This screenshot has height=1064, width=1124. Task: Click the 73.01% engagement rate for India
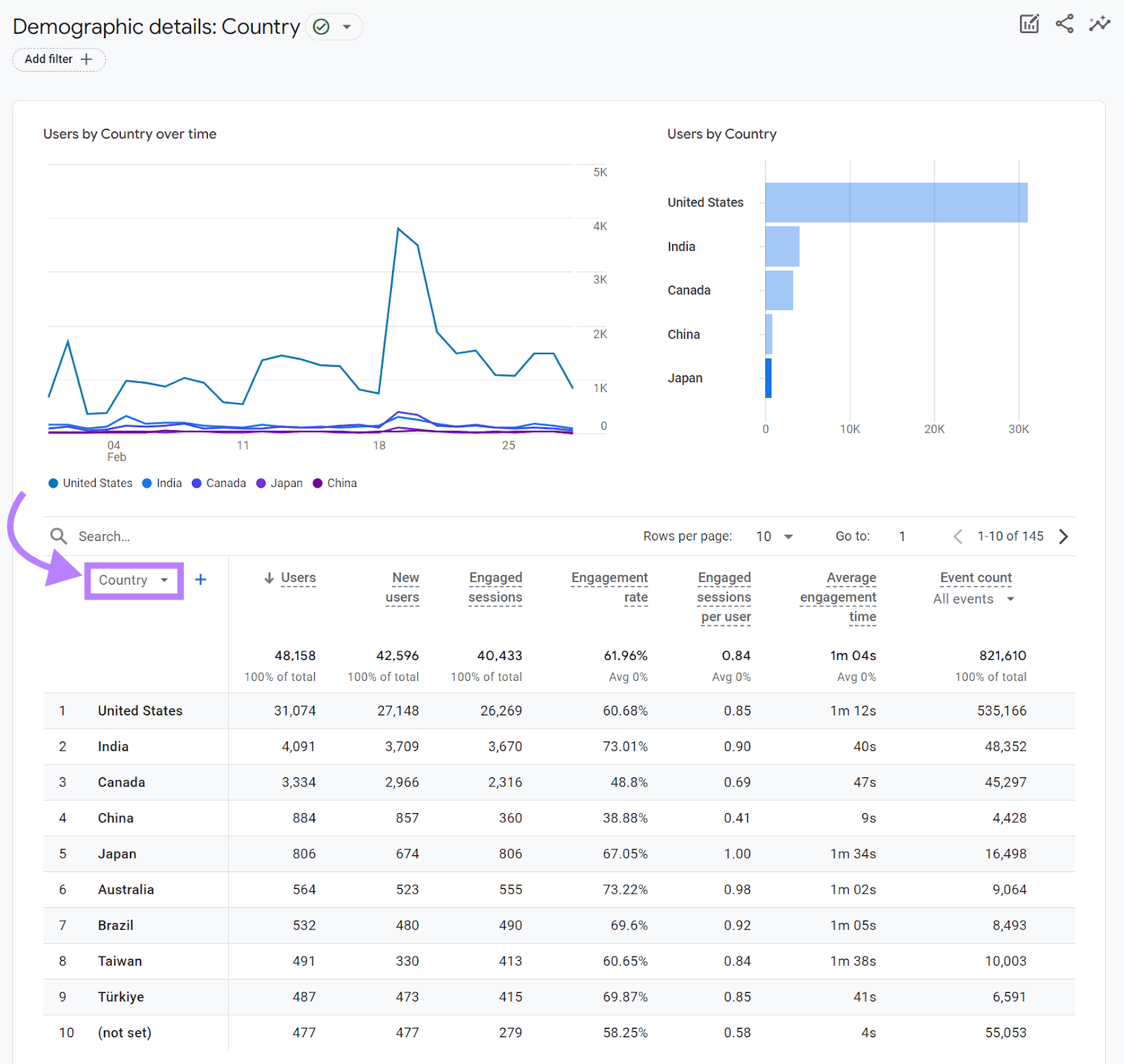pos(625,746)
